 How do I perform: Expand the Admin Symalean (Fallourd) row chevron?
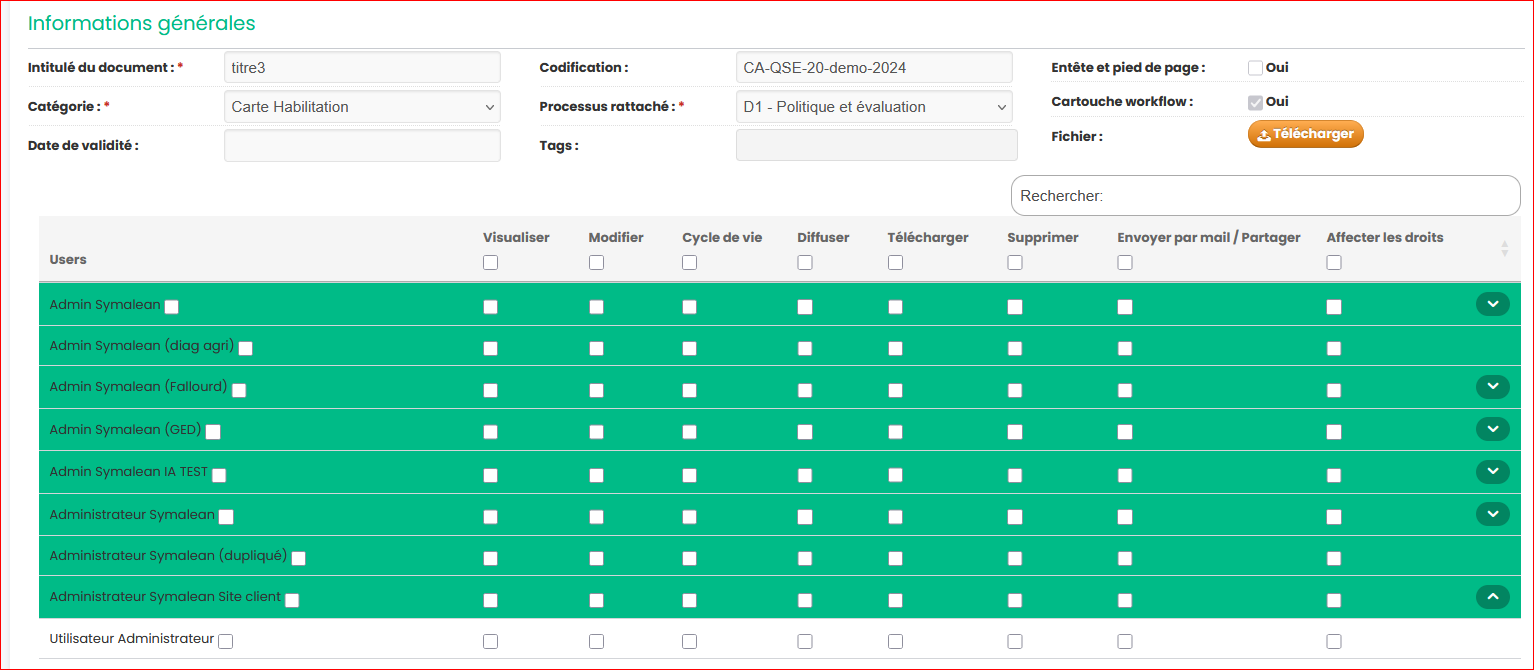coord(1492,386)
